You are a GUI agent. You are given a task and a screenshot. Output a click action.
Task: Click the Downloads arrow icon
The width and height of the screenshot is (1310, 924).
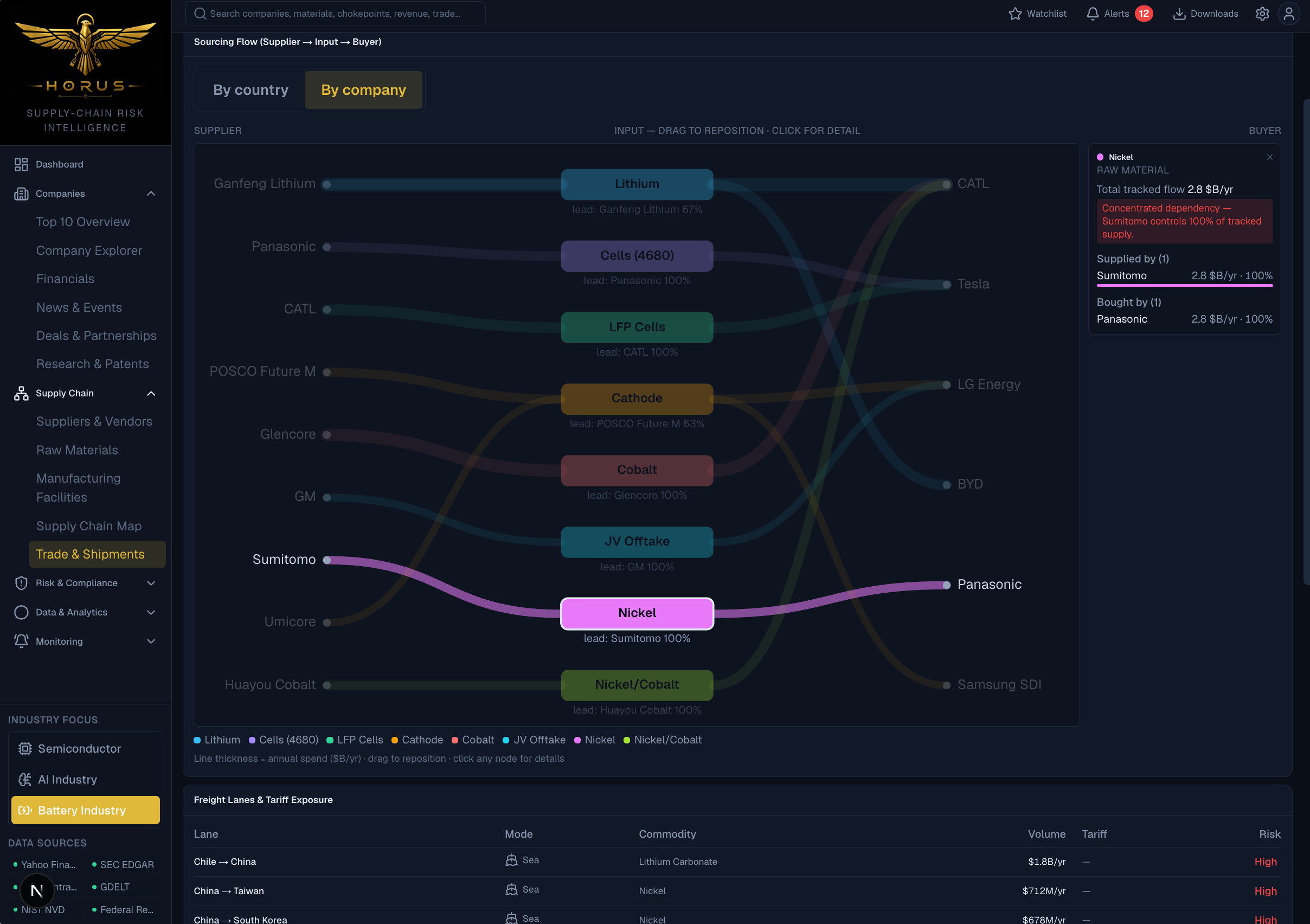(1179, 14)
